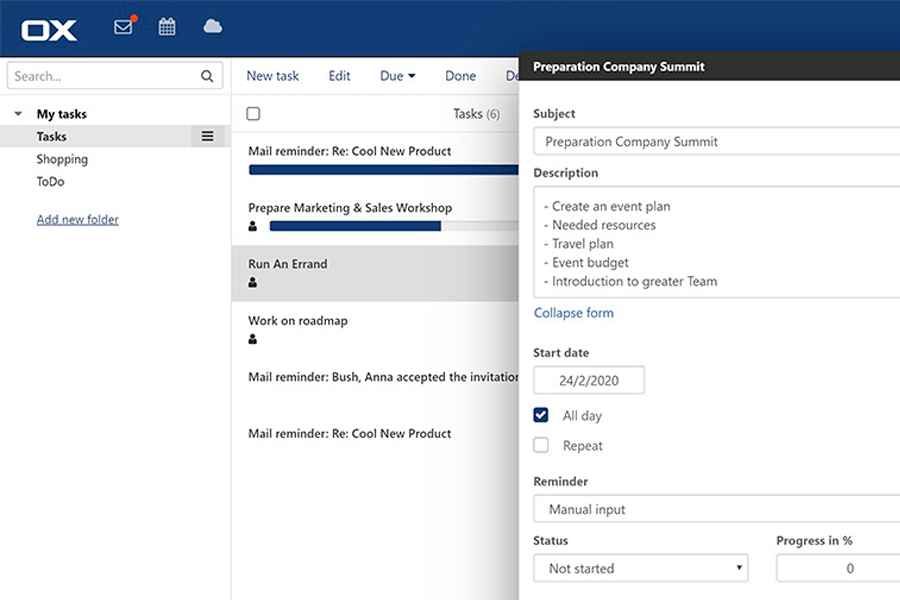
Task: Click the OX logo
Action: 49,30
